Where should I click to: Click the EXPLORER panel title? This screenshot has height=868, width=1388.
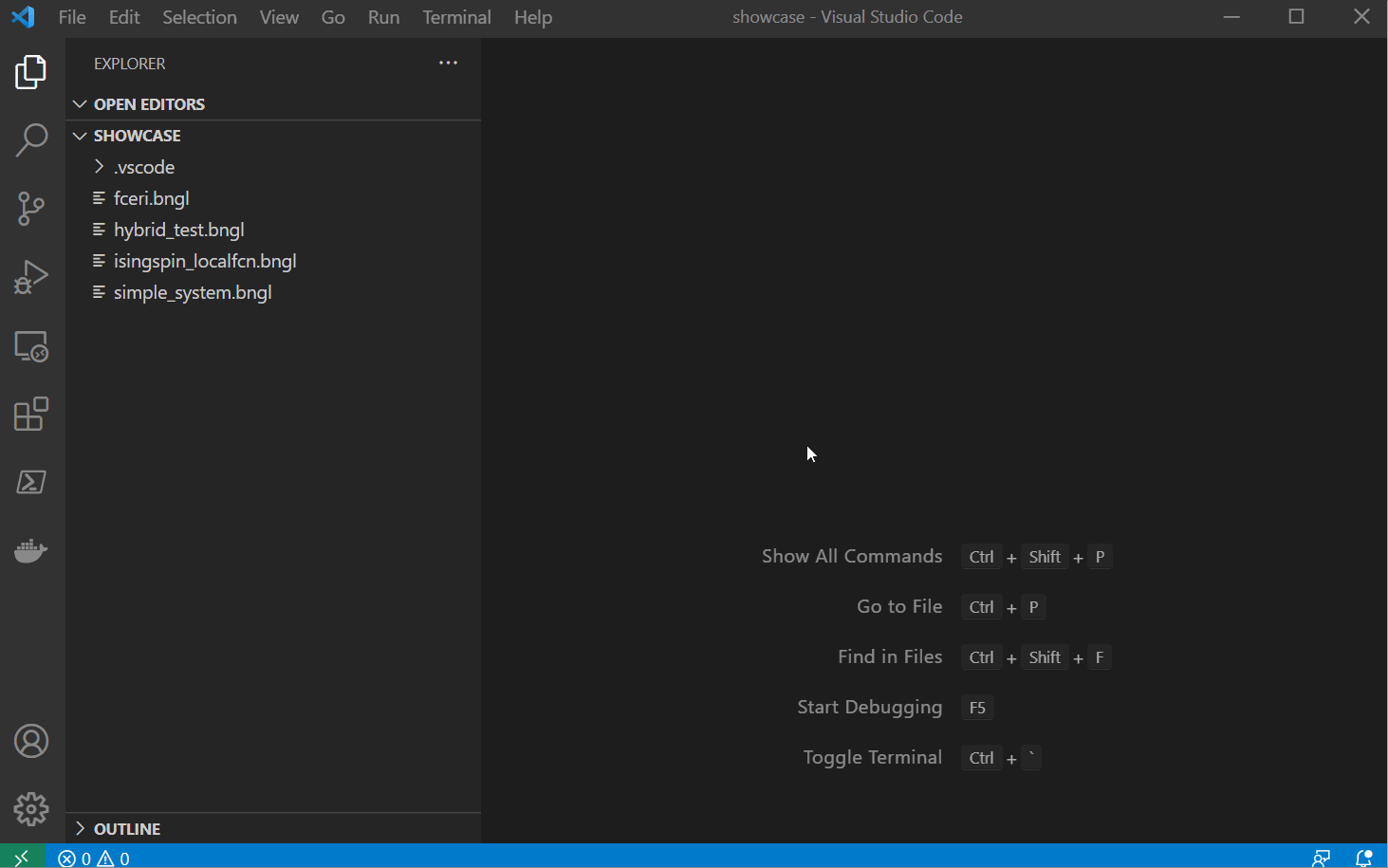(x=129, y=64)
